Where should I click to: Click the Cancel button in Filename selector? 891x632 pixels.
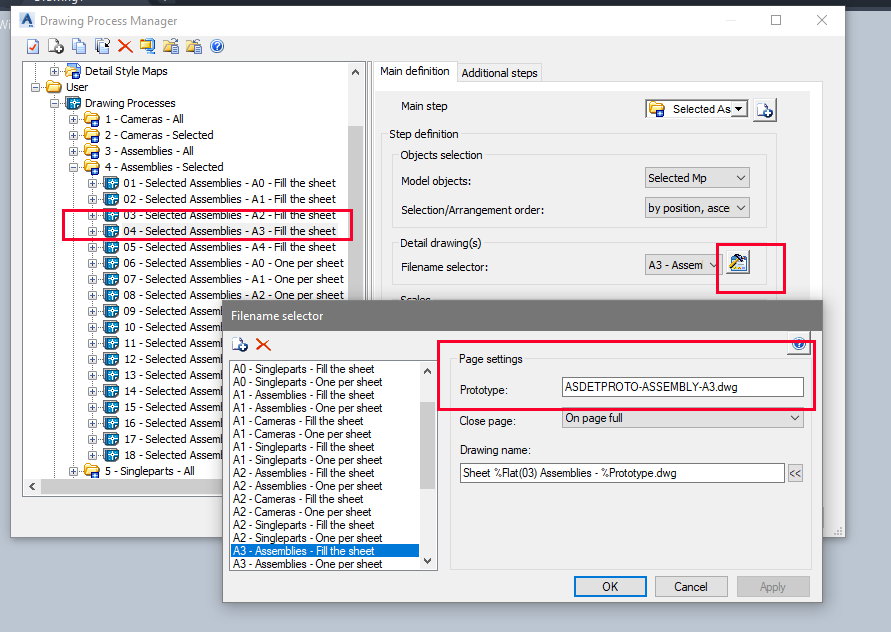(691, 587)
